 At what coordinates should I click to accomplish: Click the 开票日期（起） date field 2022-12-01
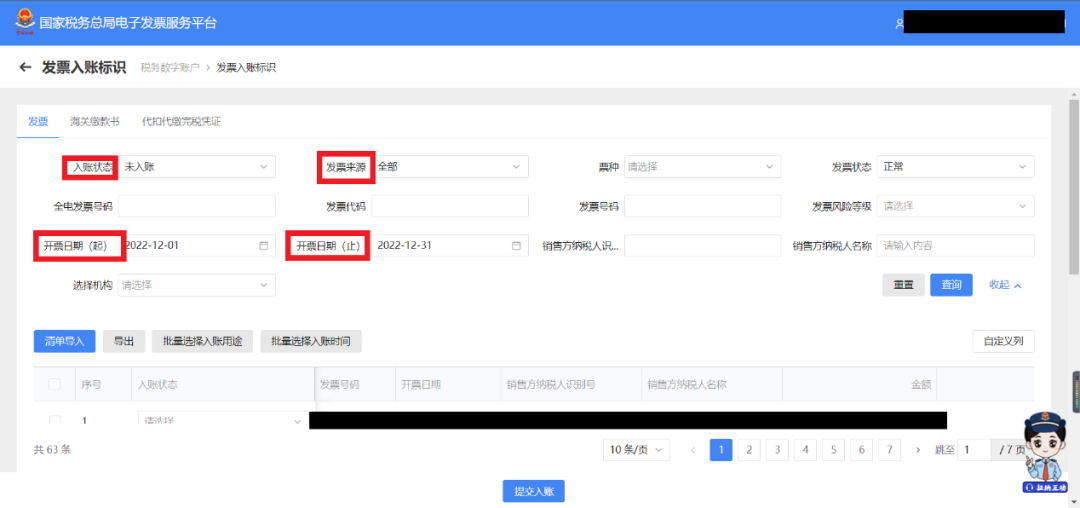(x=196, y=245)
